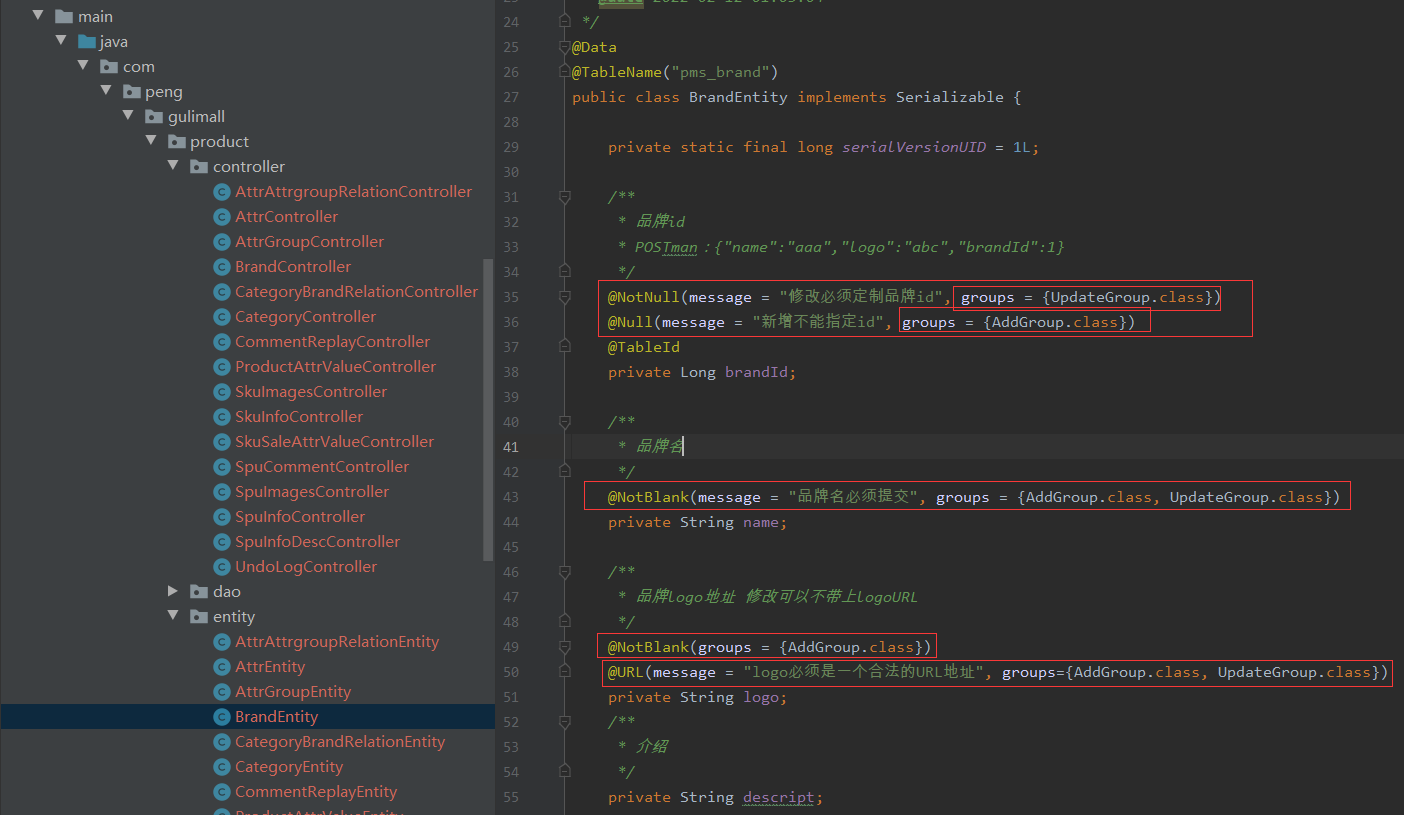
Task: Select CommentReplayEntity in the tree
Action: [316, 791]
